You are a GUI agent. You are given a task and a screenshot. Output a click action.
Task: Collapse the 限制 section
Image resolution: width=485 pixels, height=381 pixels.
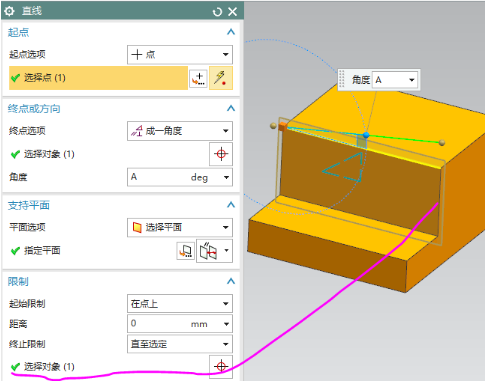pos(231,281)
